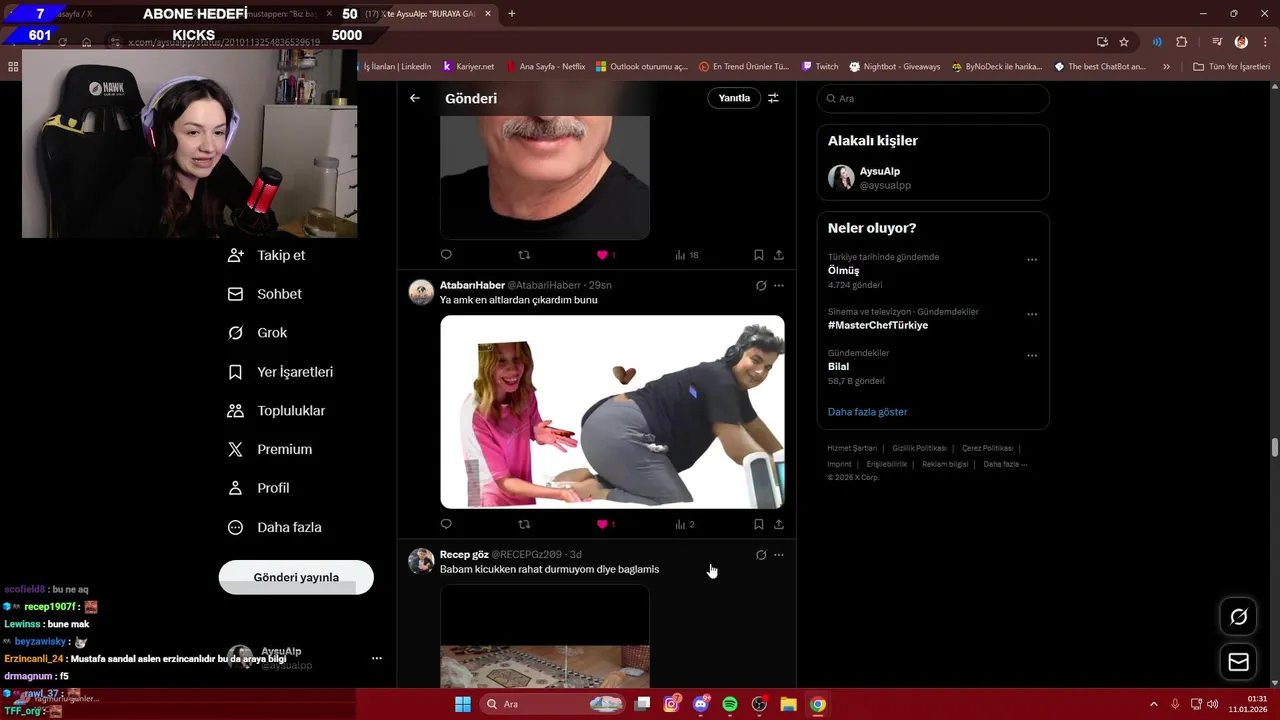
Task: Open the Bilal trending topic
Action: tap(838, 366)
